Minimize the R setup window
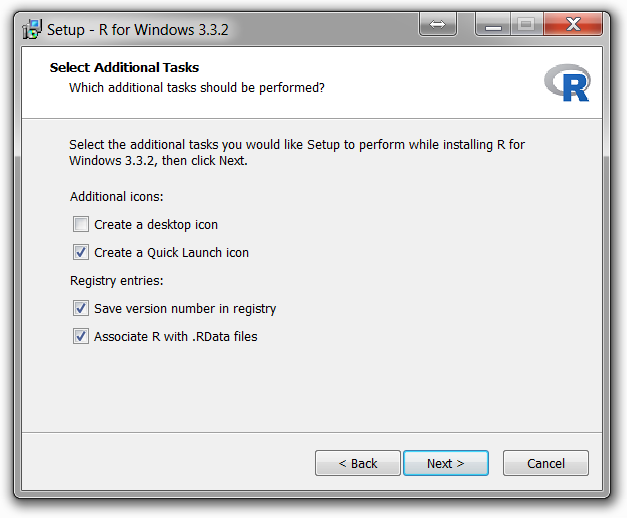This screenshot has width=627, height=518. (493, 24)
